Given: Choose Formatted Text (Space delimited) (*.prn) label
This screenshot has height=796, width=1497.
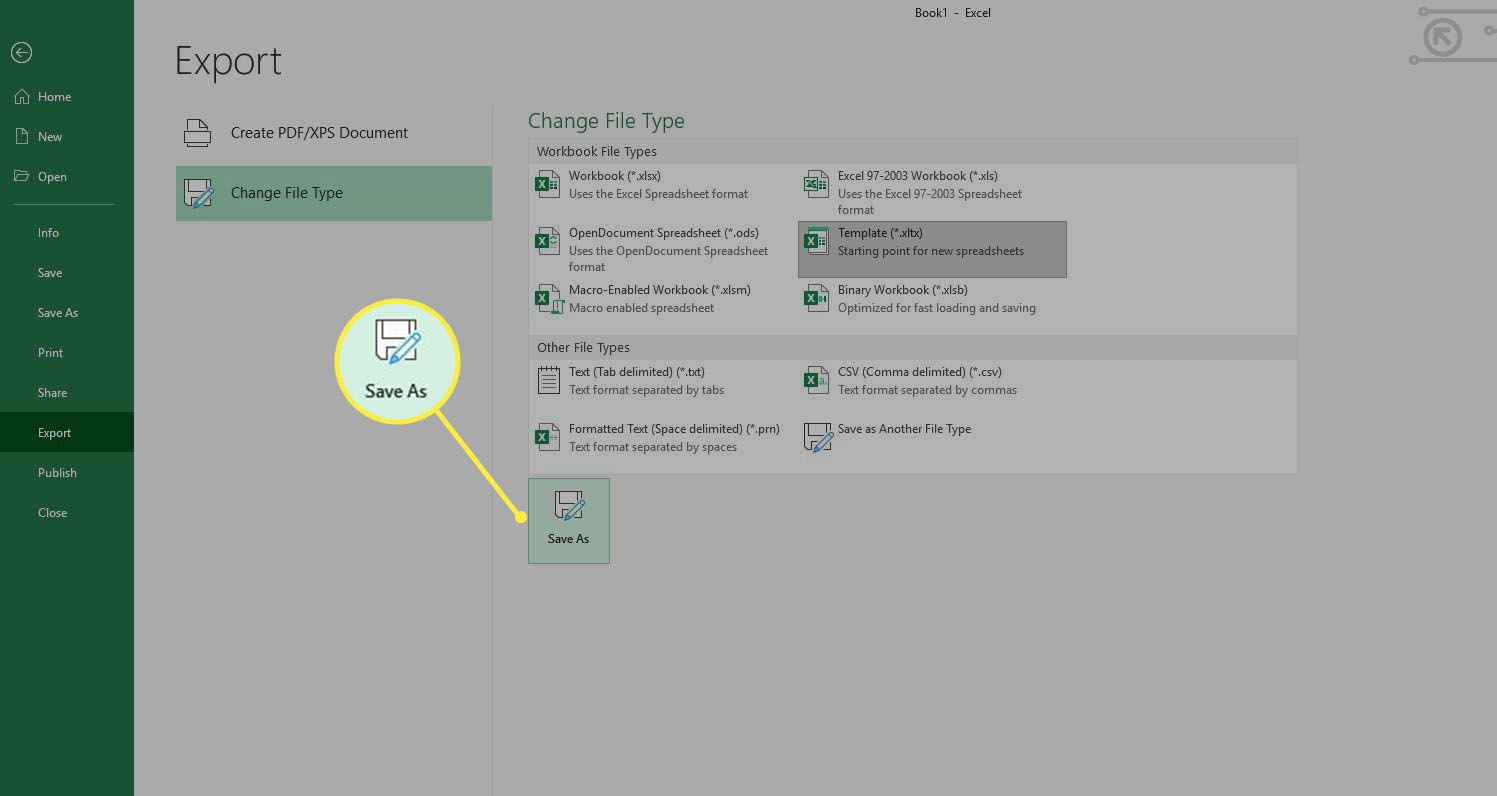Looking at the screenshot, I should (x=674, y=429).
